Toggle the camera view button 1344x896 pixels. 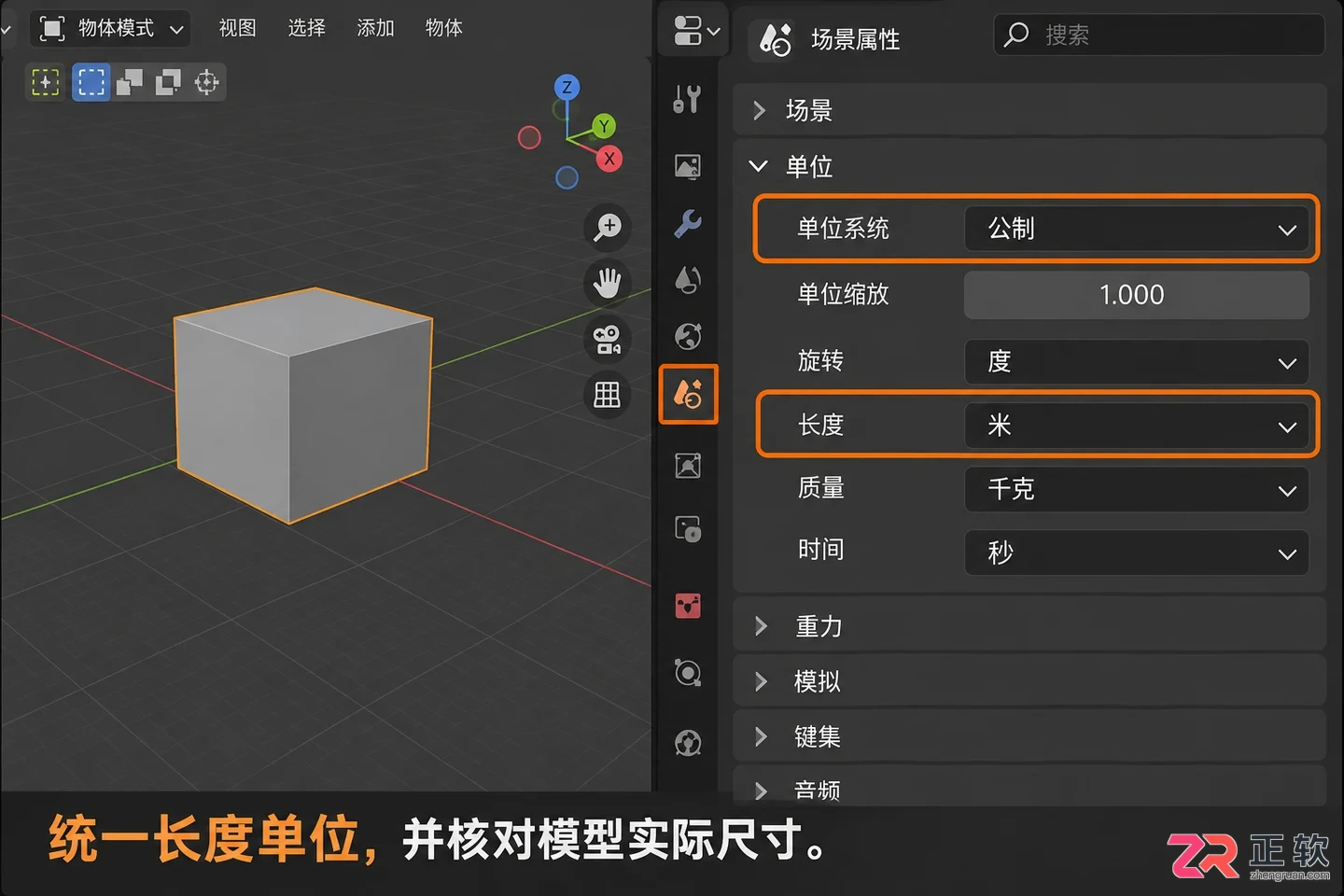(x=608, y=339)
